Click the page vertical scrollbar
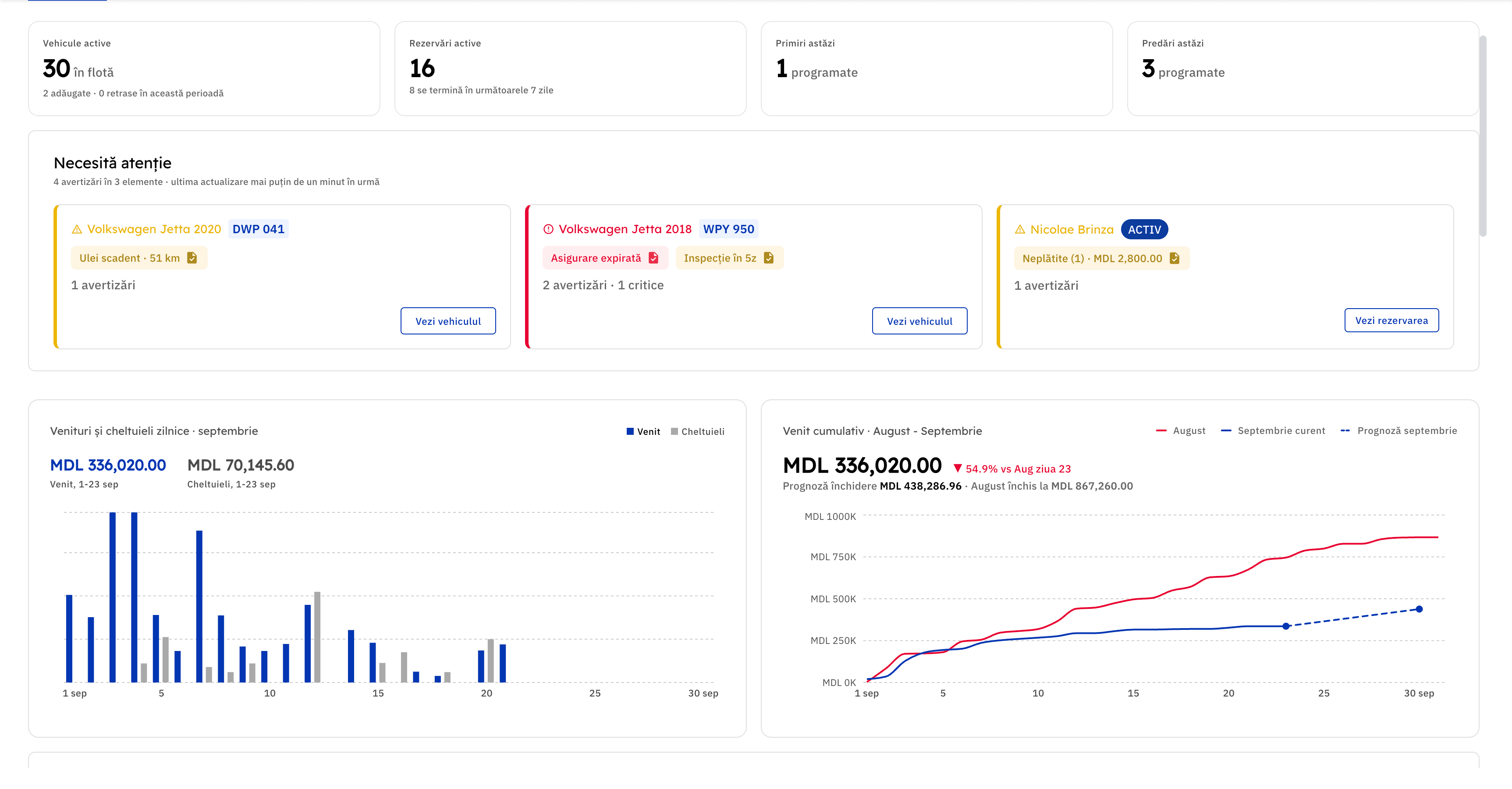 pyautogui.click(x=1483, y=135)
